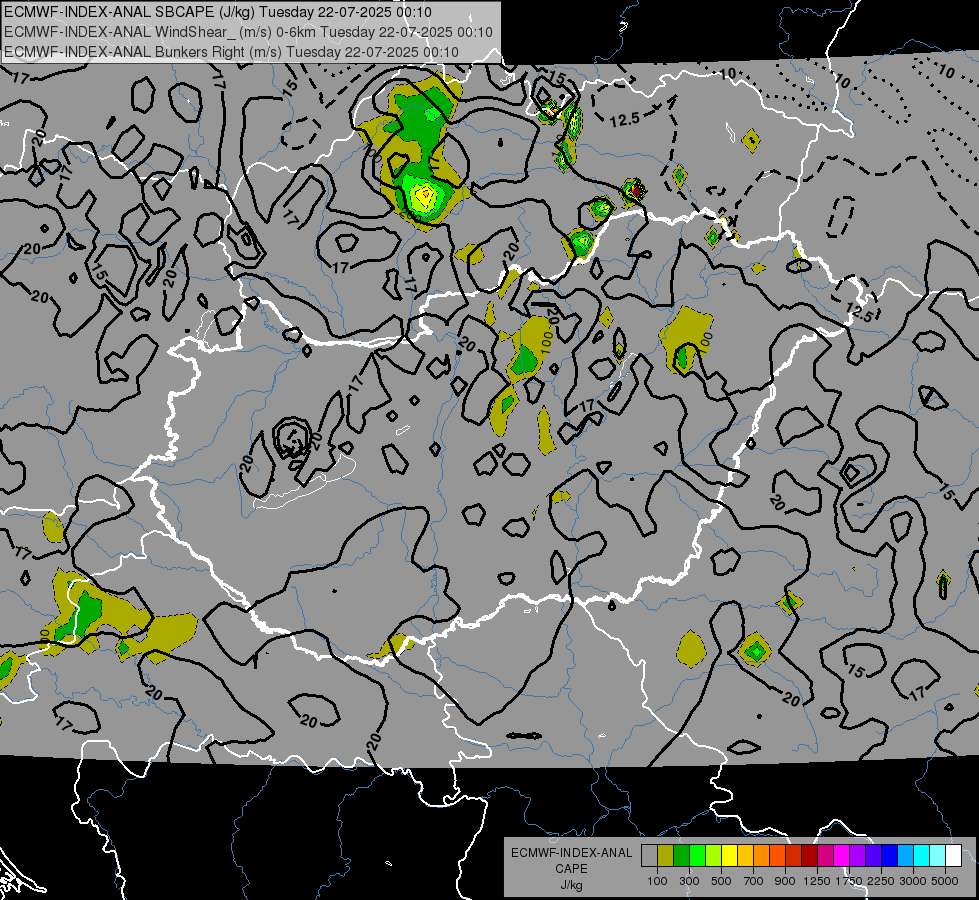Click the olive swatch in CAPE legend
The height and width of the screenshot is (900, 979).
pos(666,856)
